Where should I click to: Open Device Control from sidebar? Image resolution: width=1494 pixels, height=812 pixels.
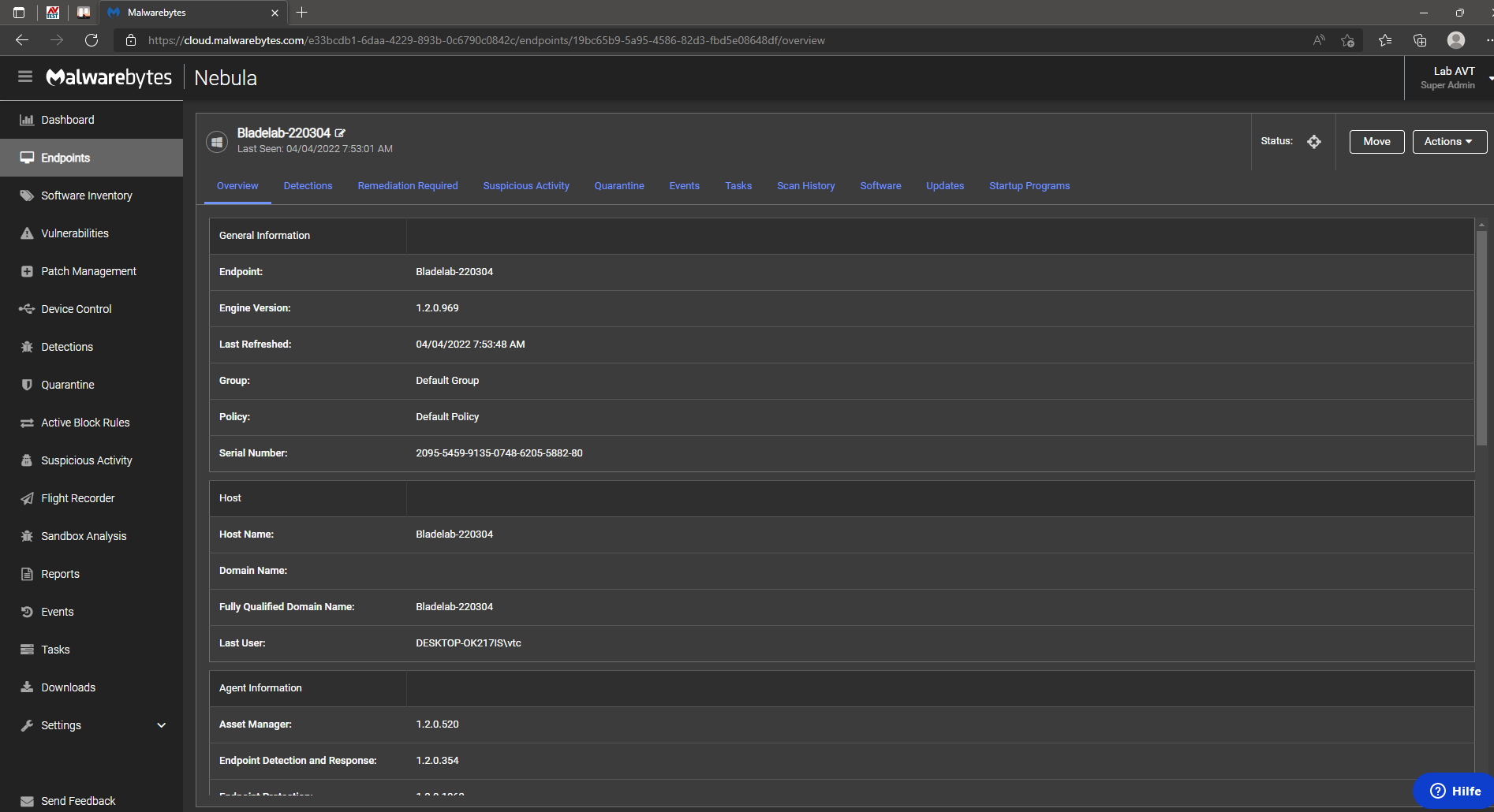pos(76,309)
